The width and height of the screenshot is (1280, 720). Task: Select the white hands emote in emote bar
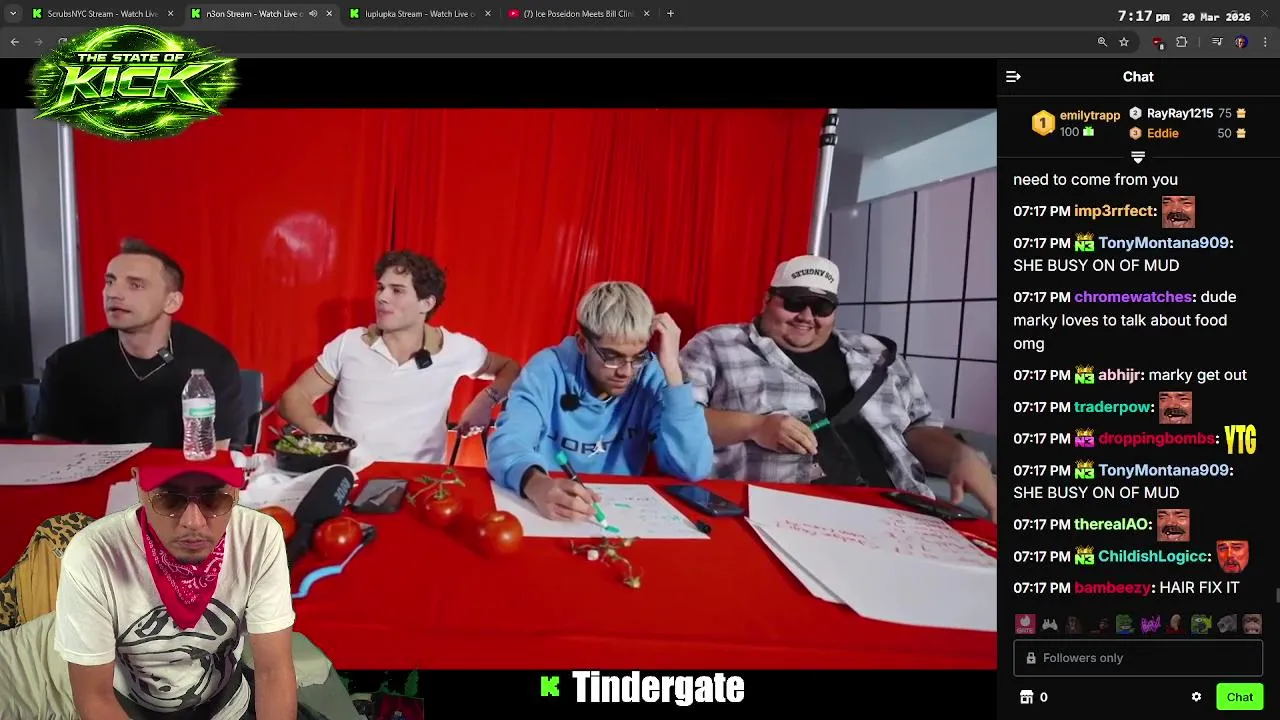point(1050,625)
